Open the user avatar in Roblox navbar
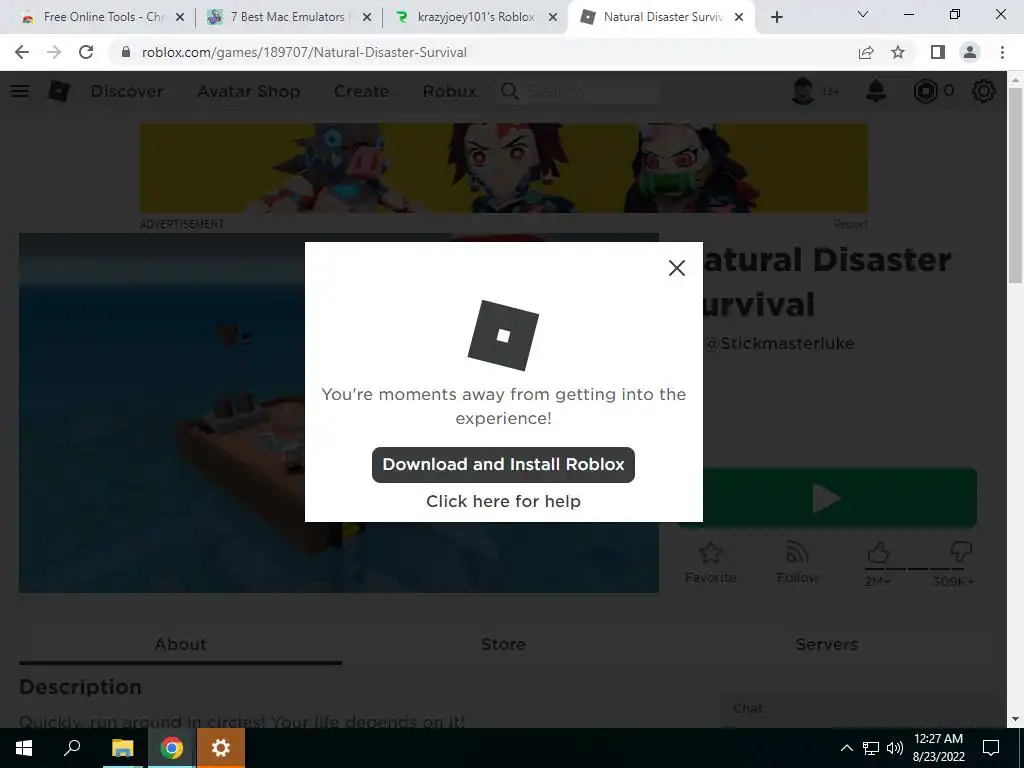 803,91
